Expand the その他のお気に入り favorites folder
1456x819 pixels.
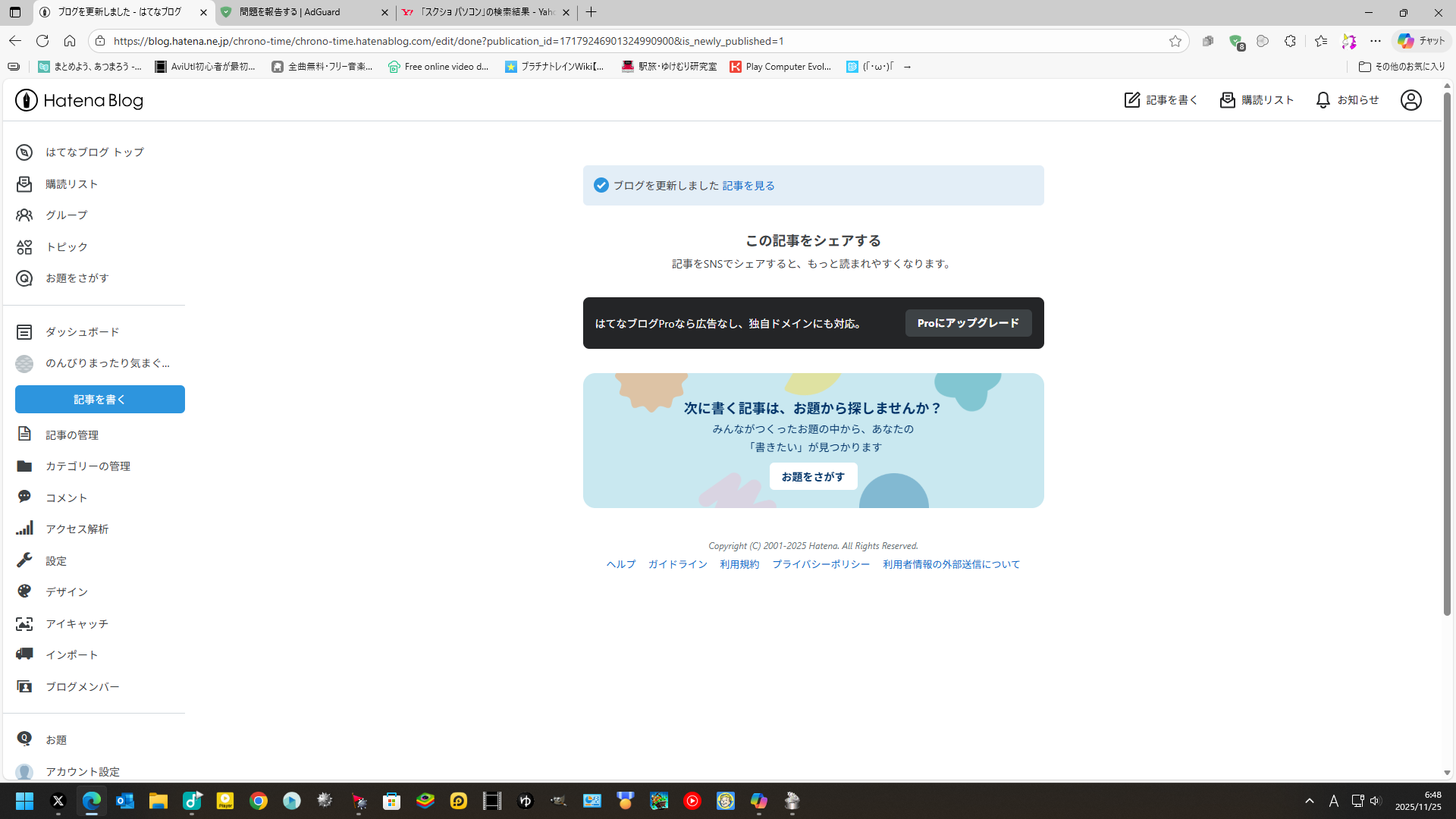pos(1401,67)
